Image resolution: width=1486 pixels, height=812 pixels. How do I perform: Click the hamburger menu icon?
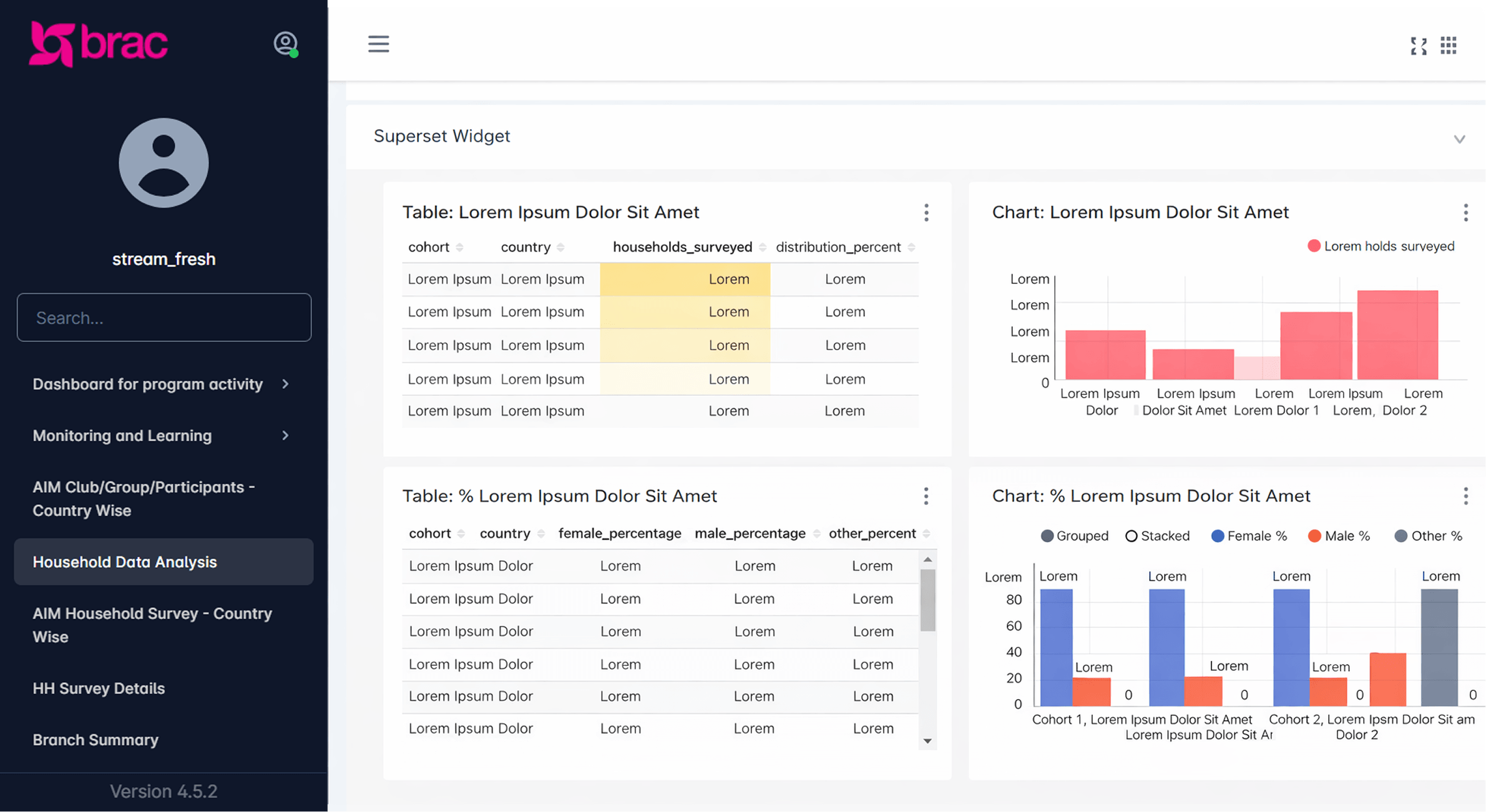point(378,44)
